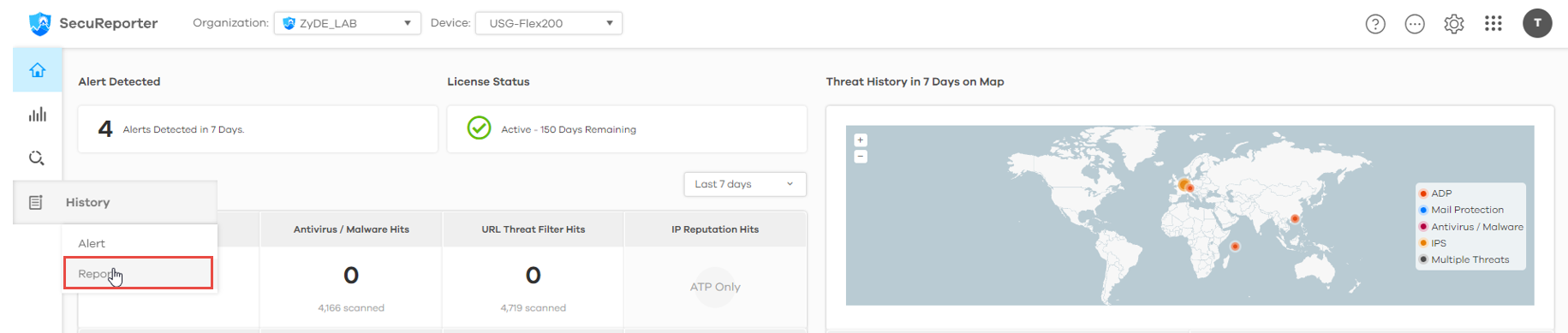This screenshot has width=1568, height=333.
Task: Open the apps grid launcher icon
Action: click(x=1493, y=24)
